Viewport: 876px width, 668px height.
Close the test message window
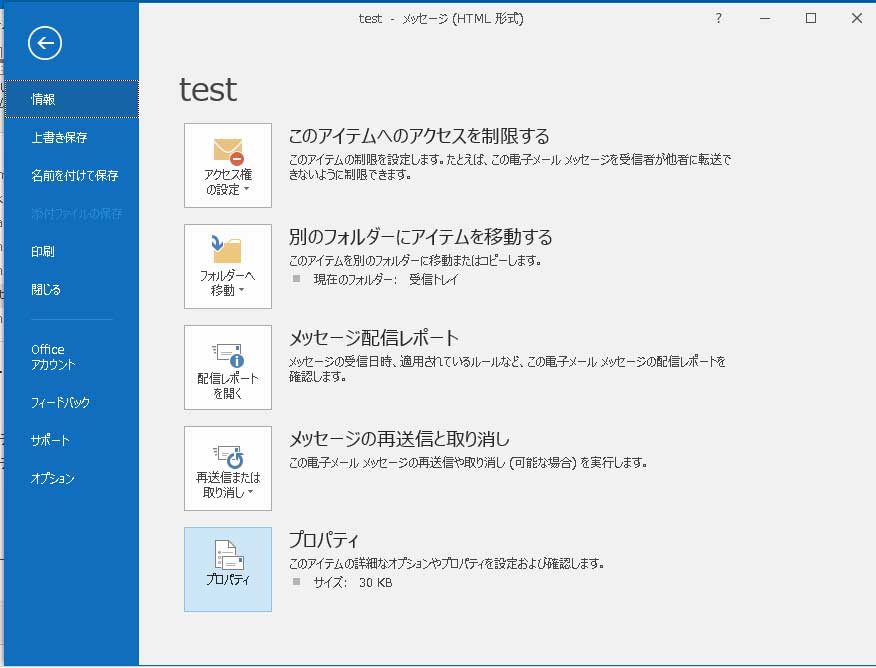(856, 18)
